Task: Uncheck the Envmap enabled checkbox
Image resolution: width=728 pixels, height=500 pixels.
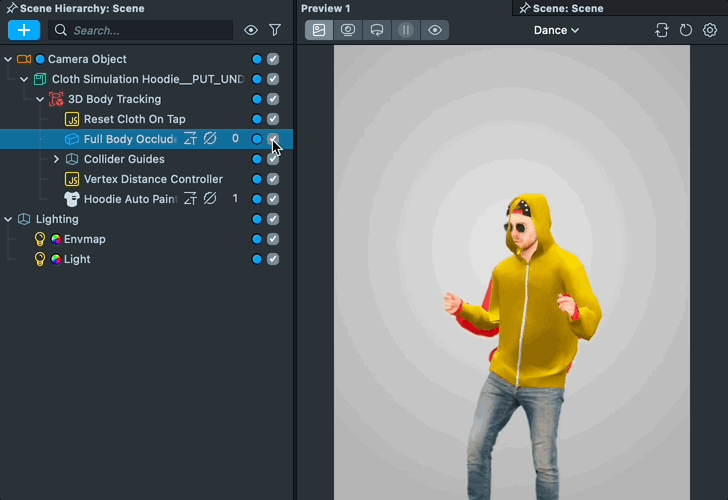Action: [273, 239]
